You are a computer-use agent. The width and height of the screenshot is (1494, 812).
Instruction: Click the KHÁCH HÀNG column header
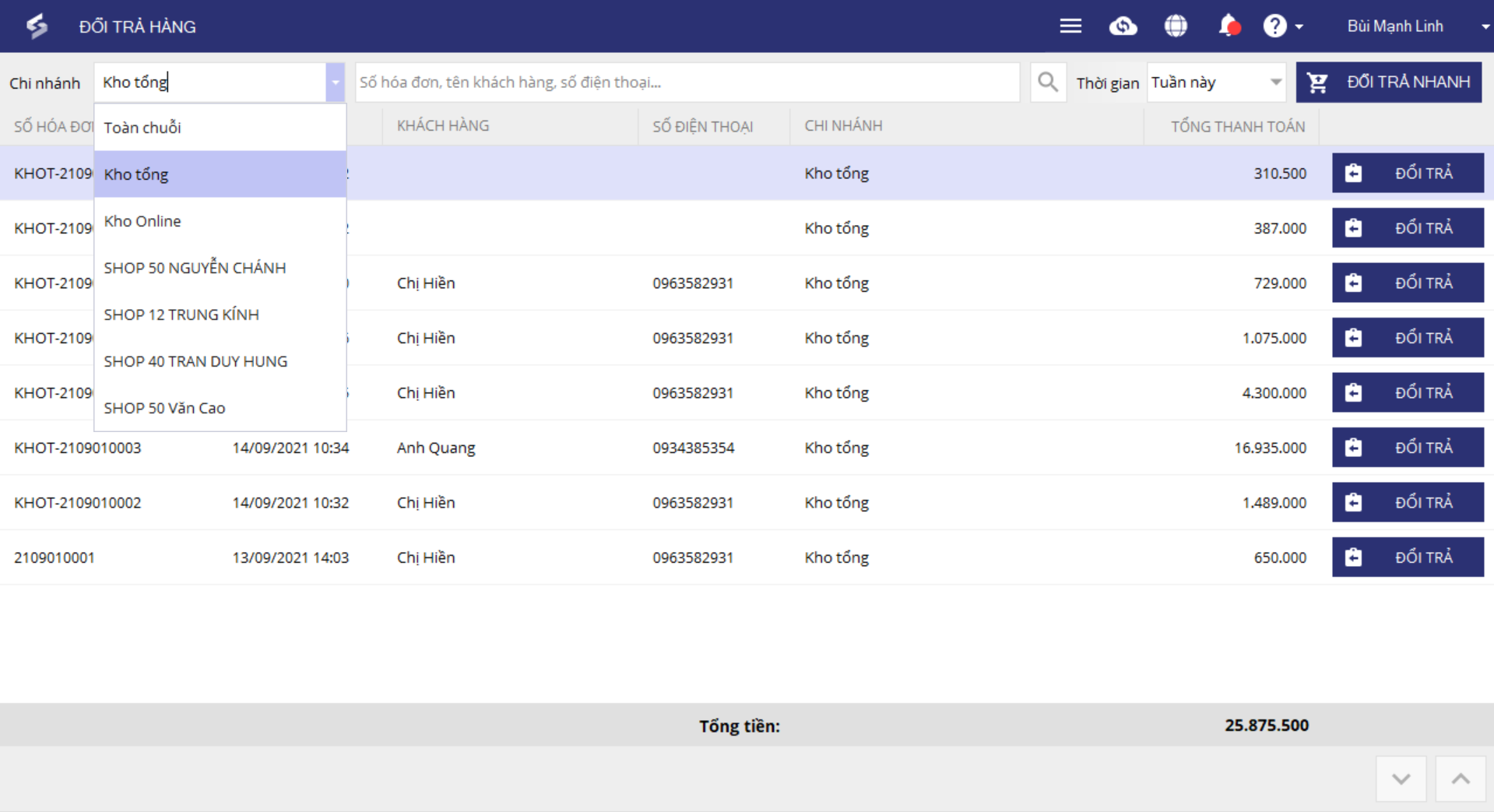pos(443,126)
